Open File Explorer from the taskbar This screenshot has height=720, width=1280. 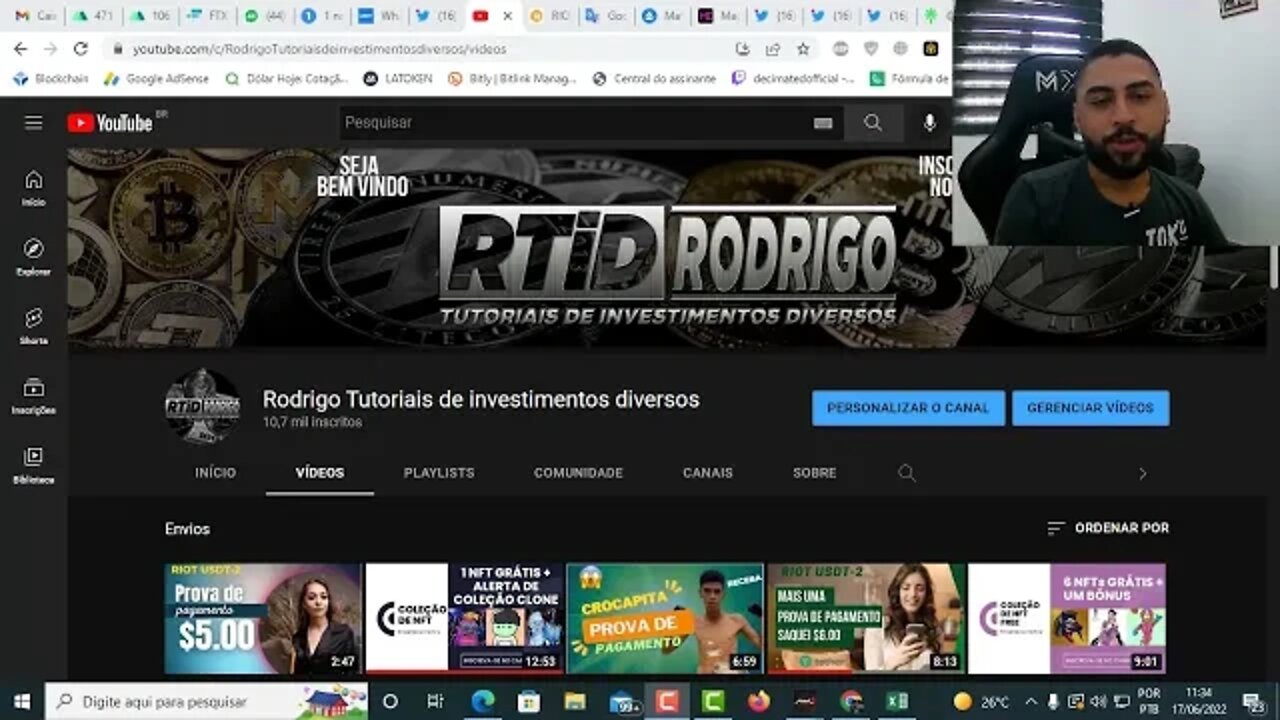pyautogui.click(x=575, y=701)
